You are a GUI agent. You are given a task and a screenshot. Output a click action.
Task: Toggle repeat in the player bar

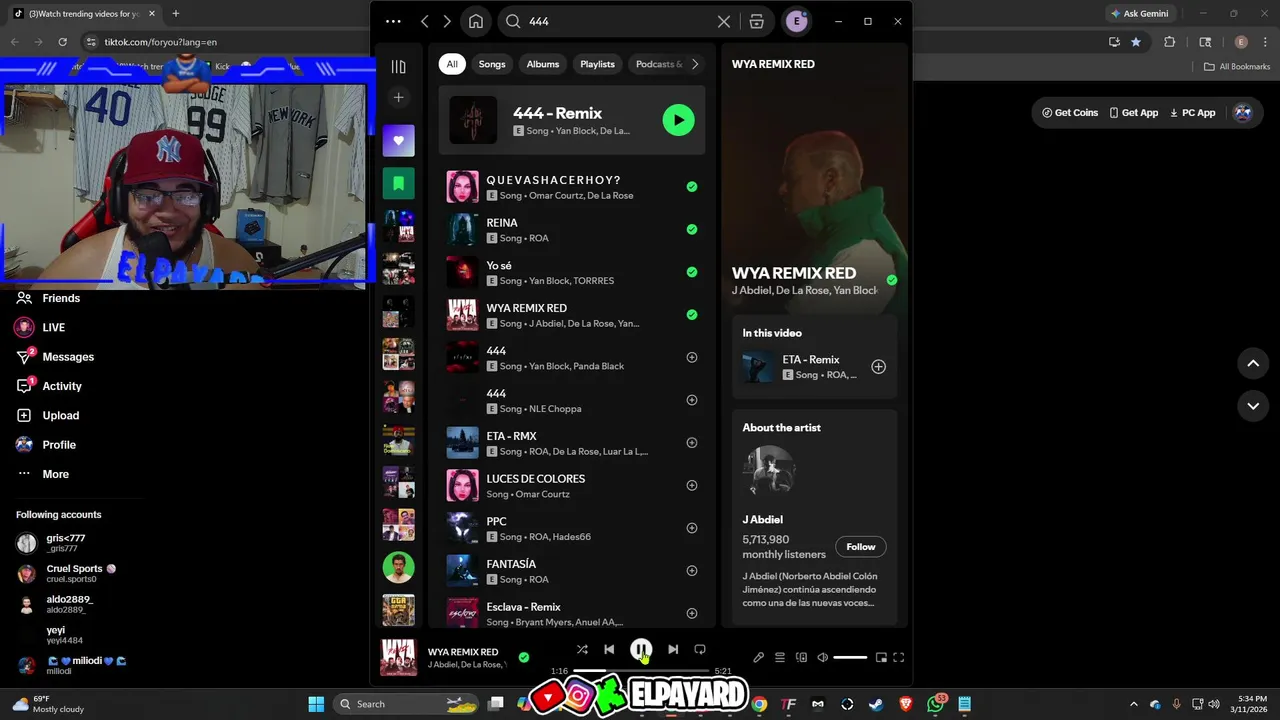700,650
